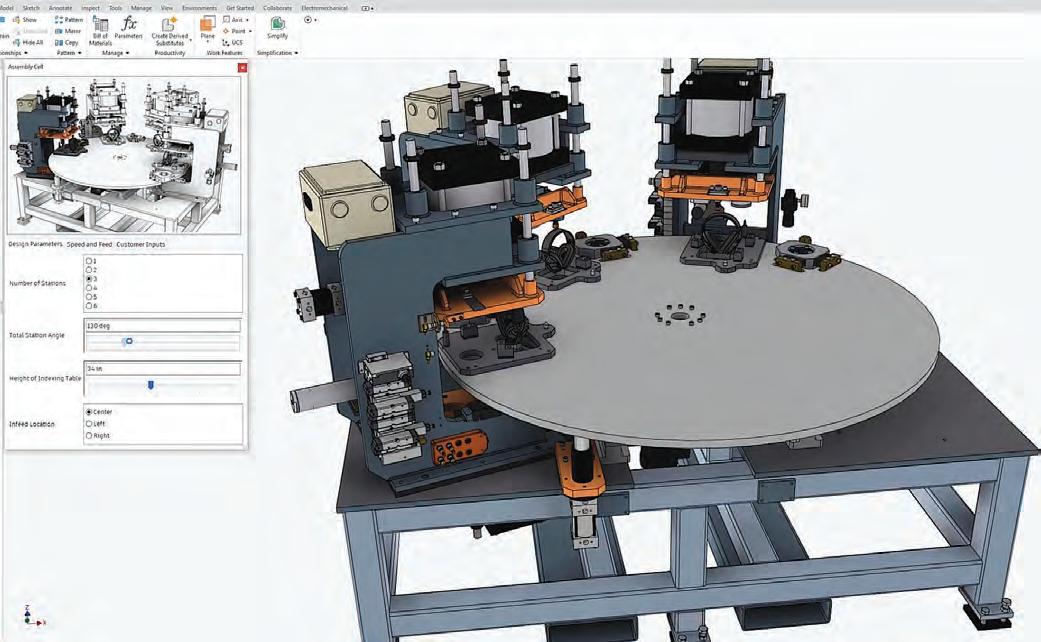
Task: Insert a UCS work feature
Action: coord(233,42)
